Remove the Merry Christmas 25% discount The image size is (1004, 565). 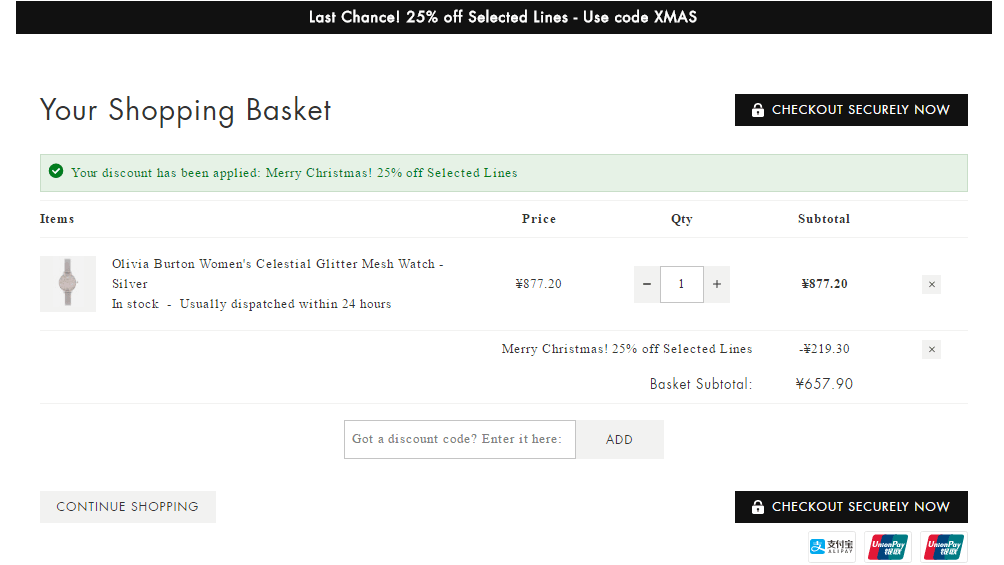932,349
